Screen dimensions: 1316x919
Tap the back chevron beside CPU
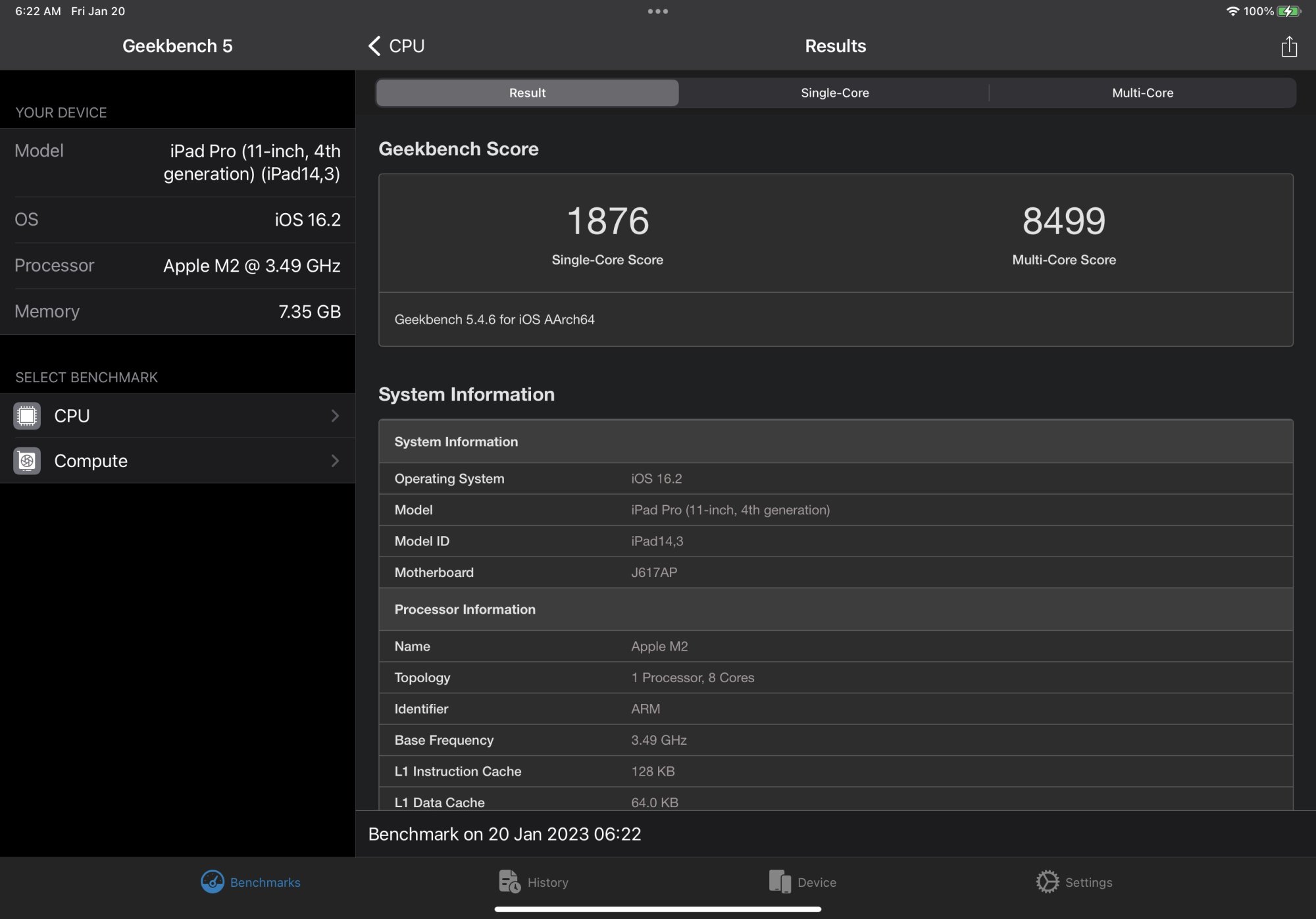coord(374,46)
